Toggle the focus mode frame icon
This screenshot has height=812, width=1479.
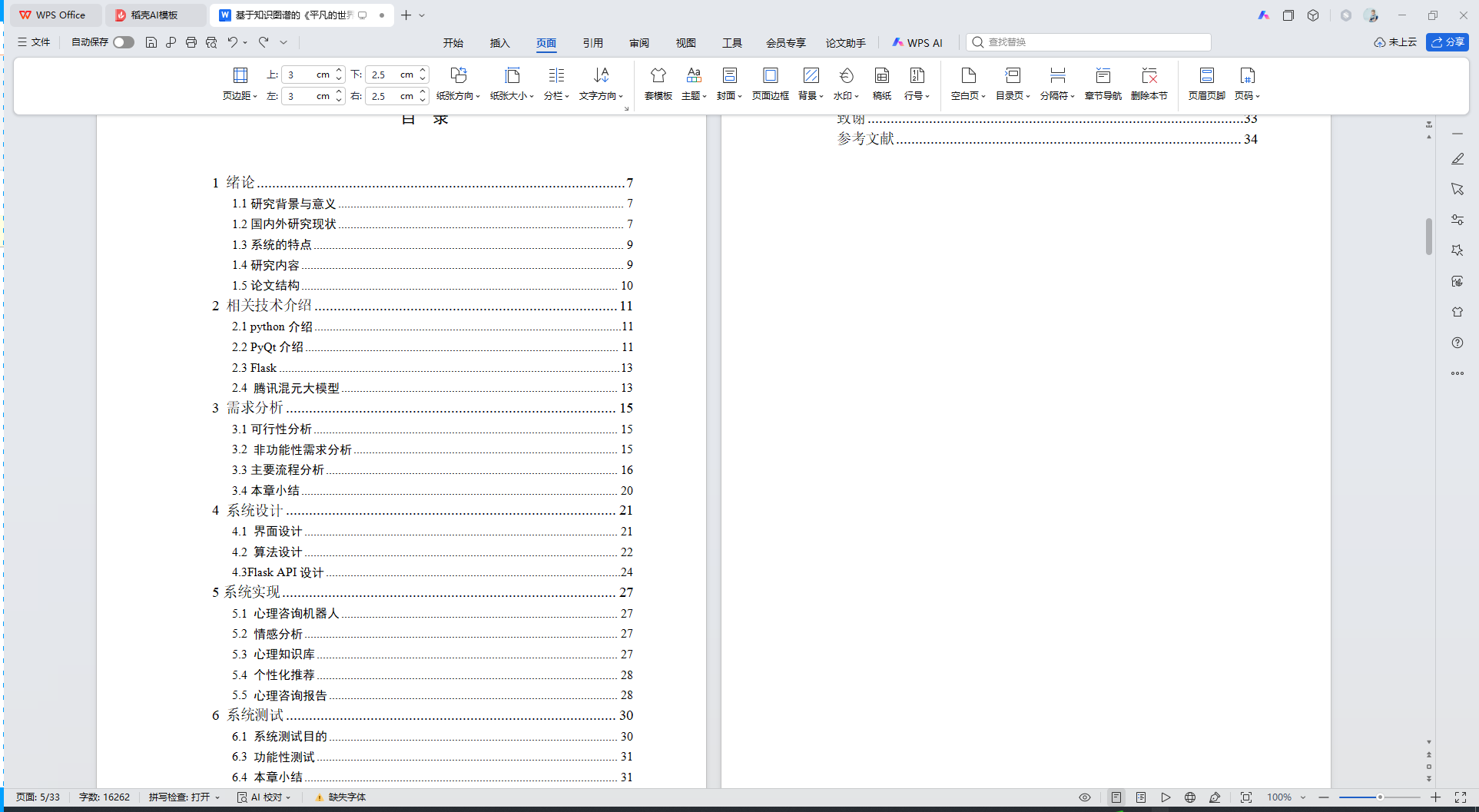[1246, 797]
